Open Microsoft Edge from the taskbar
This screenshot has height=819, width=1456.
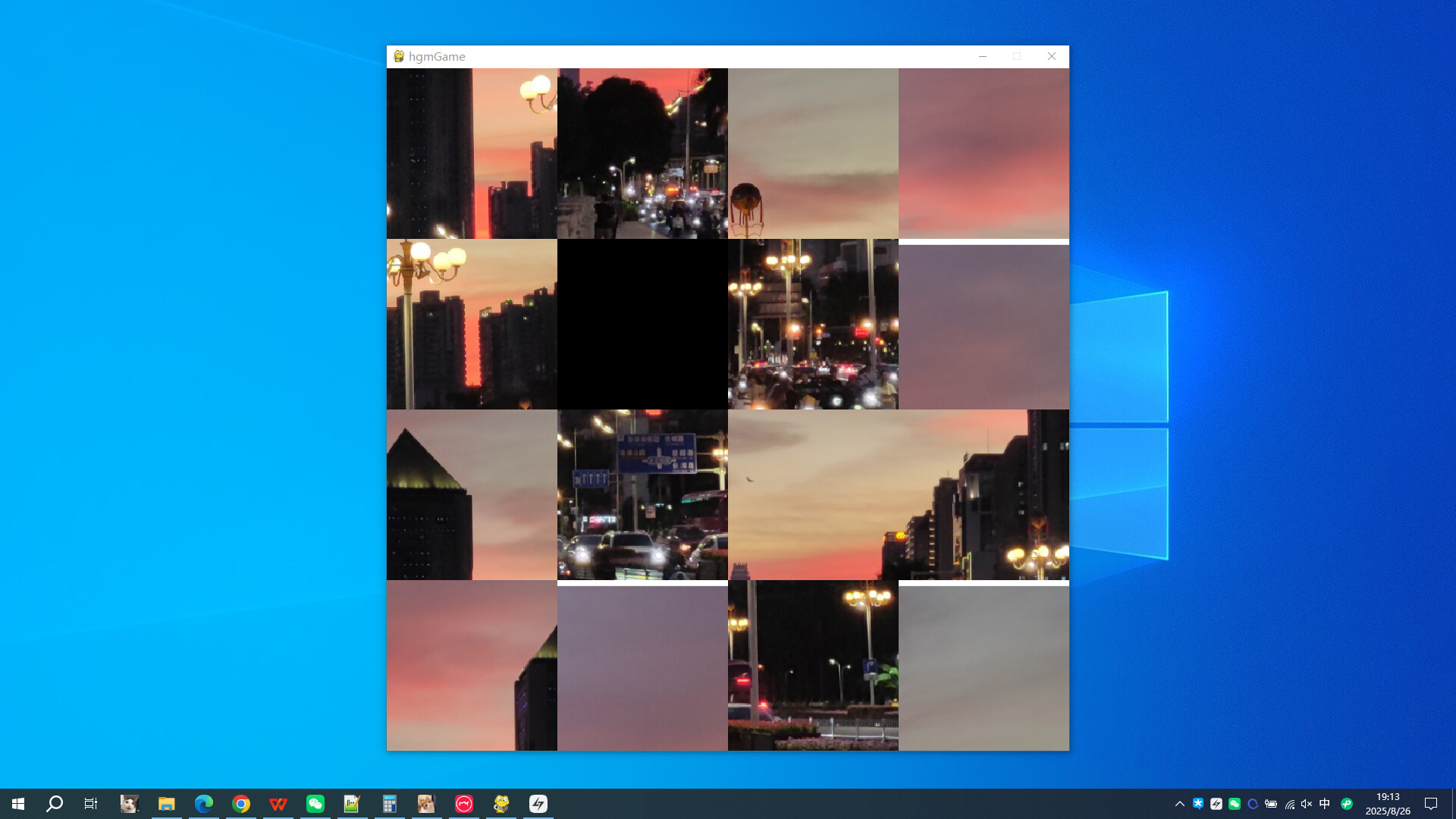pos(205,804)
